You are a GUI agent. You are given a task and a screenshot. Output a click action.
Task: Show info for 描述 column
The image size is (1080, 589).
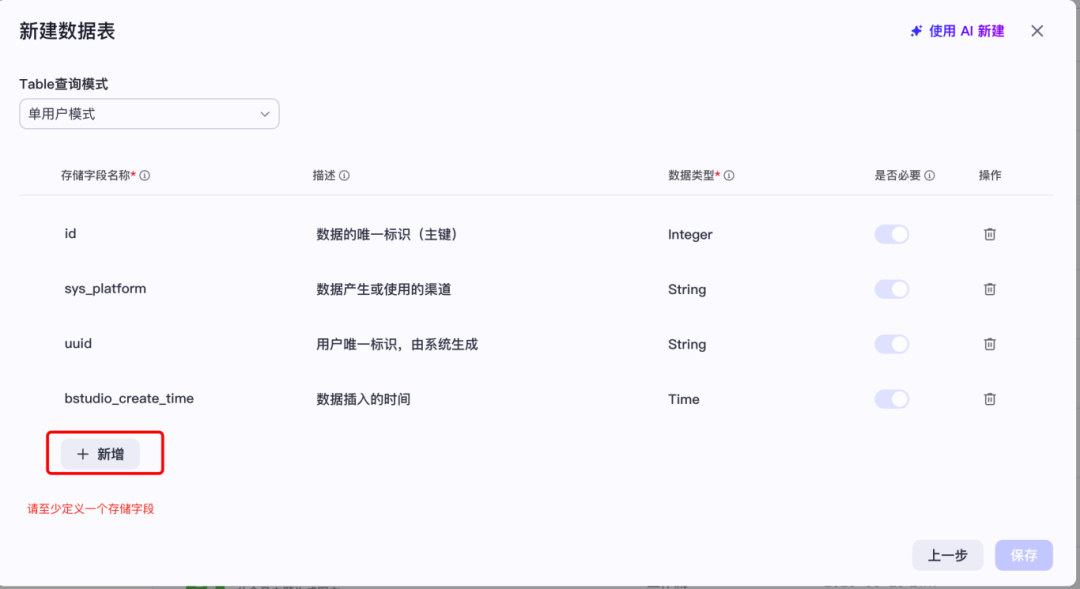(344, 176)
